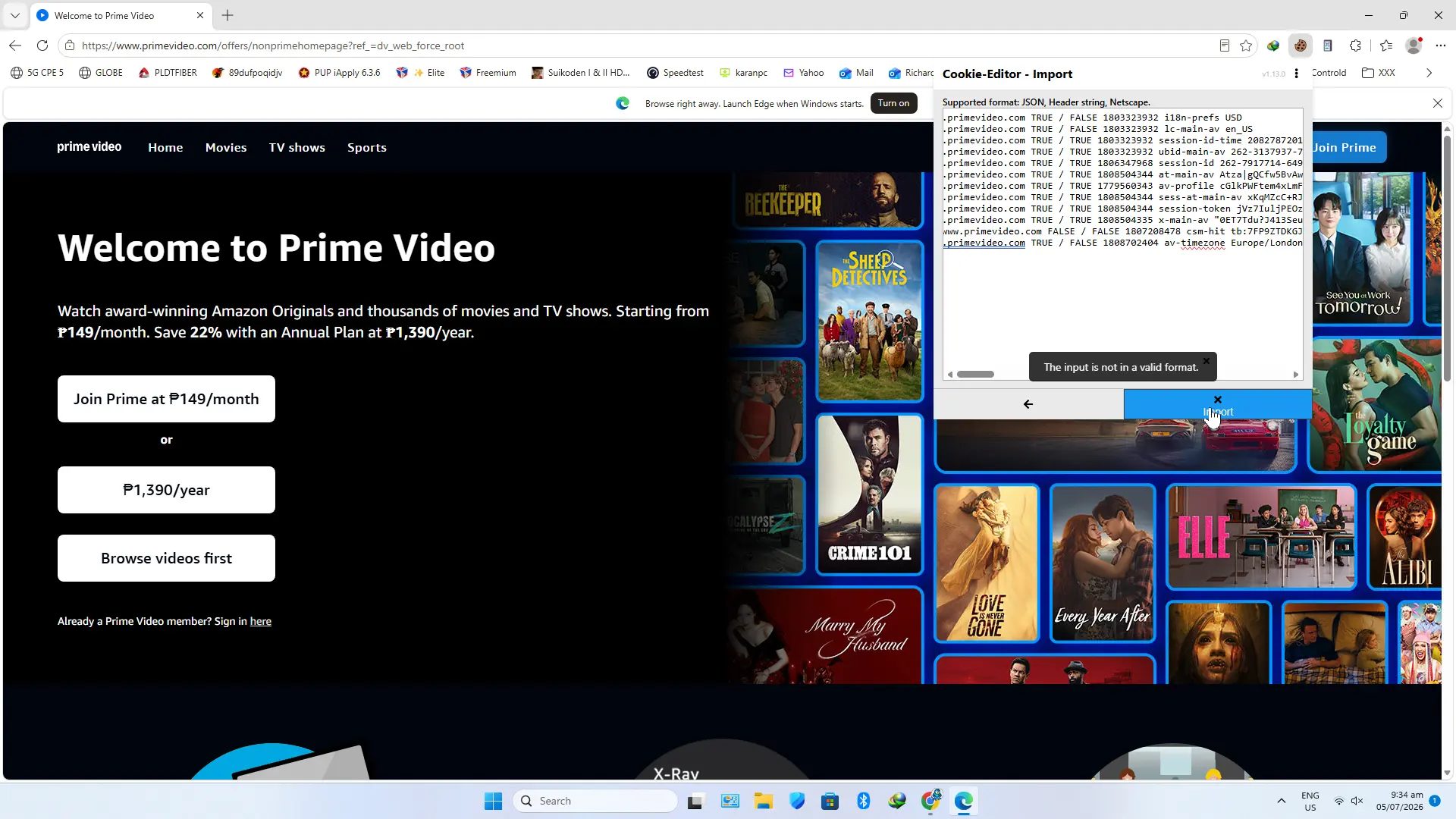The width and height of the screenshot is (1456, 819).
Task: Click scroll right arrow in import box
Action: (1296, 374)
